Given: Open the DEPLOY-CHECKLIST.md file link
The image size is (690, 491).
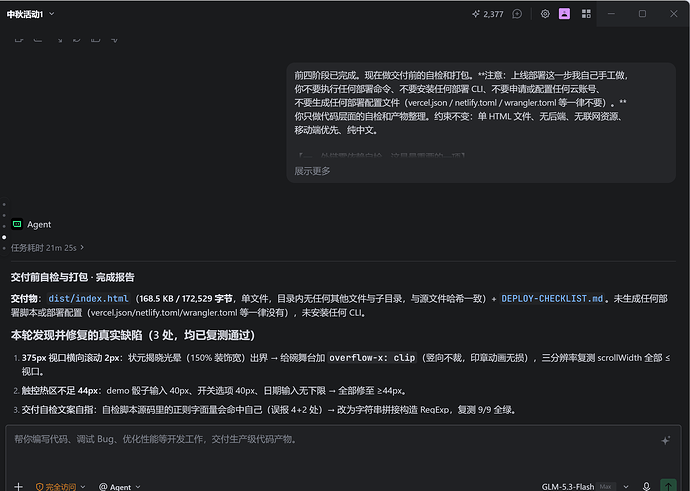Looking at the screenshot, I should pos(552,298).
